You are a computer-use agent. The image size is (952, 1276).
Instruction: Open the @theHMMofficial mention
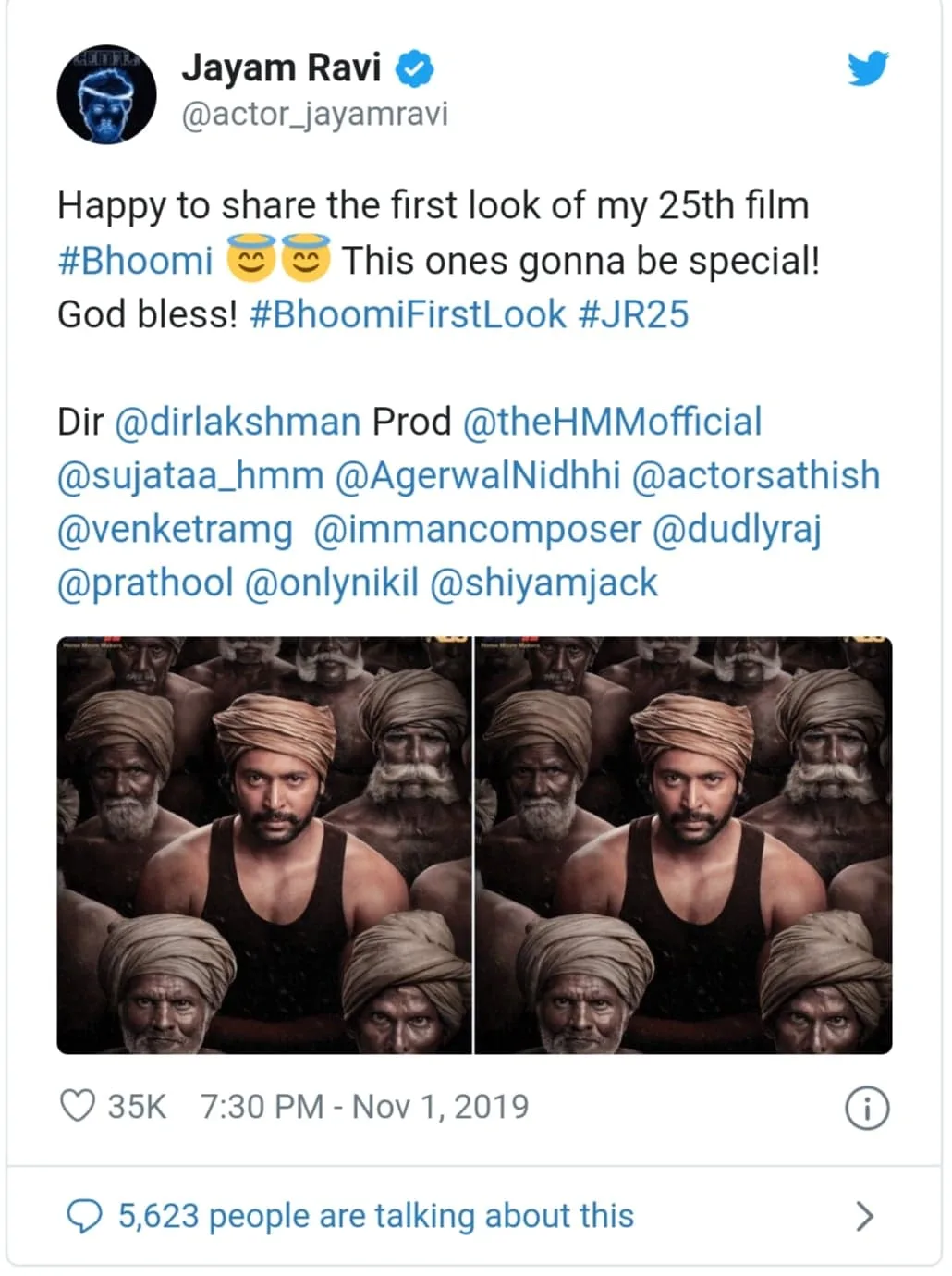pyautogui.click(x=612, y=422)
